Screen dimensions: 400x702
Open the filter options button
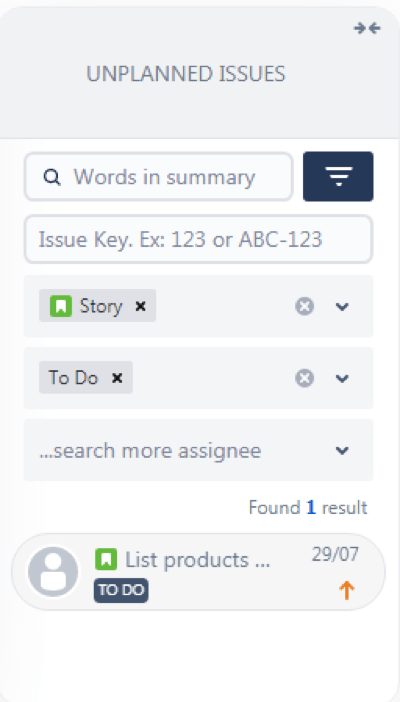tap(338, 176)
